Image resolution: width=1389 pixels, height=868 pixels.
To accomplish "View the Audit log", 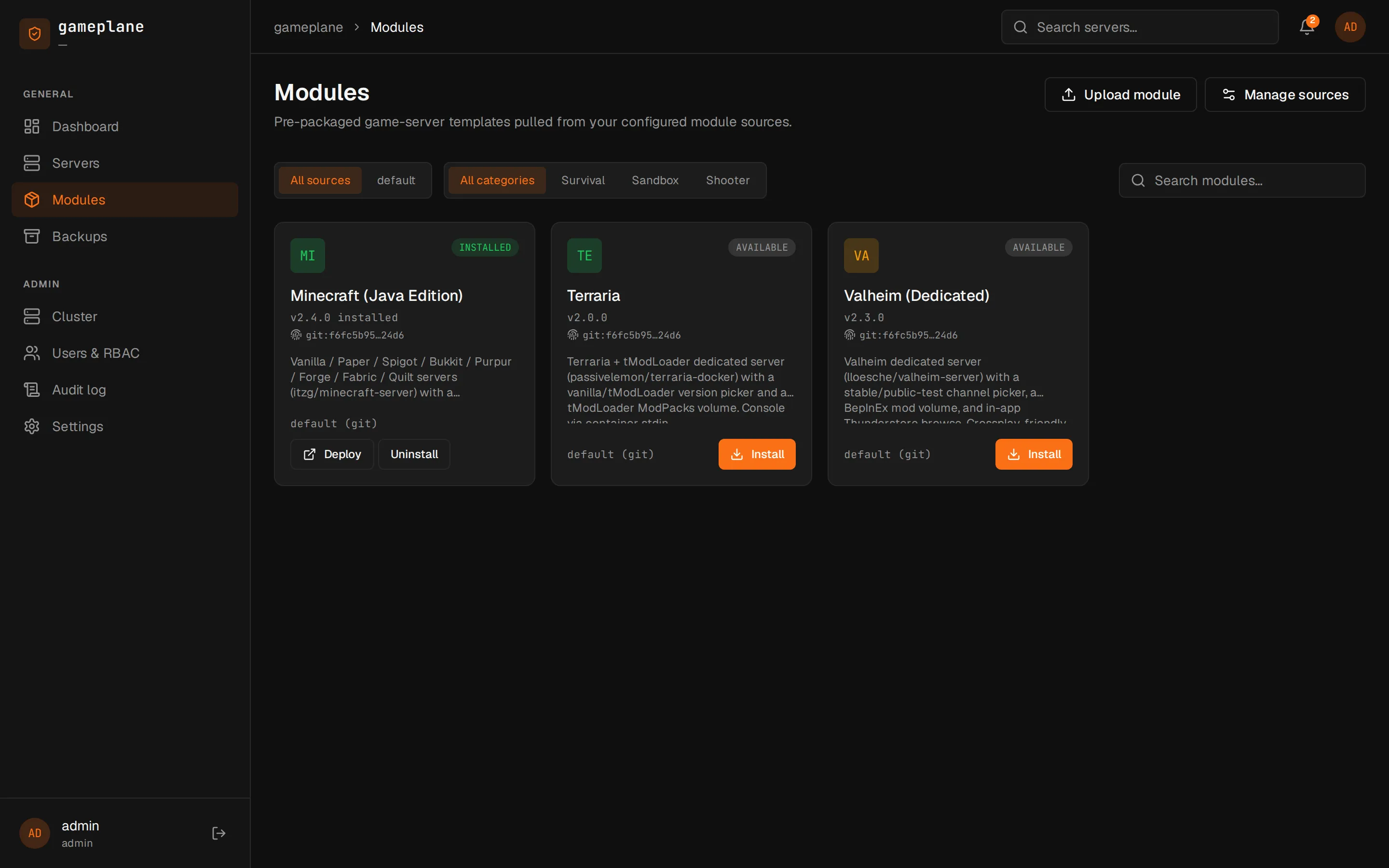I will 124,390.
